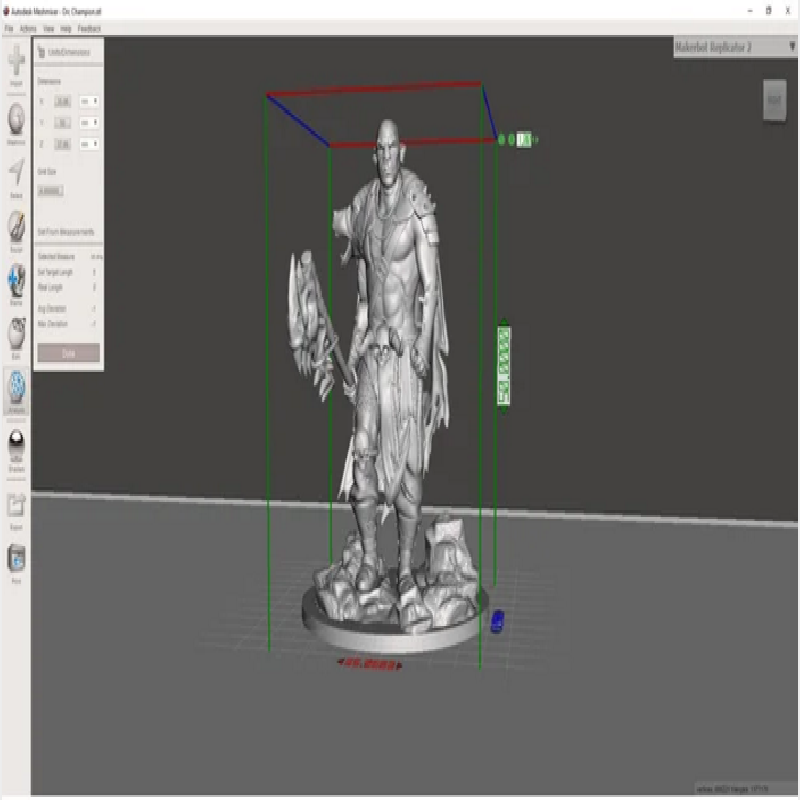Expand the Z dimension units dropdown
Image resolution: width=800 pixels, height=800 pixels.
(x=88, y=145)
